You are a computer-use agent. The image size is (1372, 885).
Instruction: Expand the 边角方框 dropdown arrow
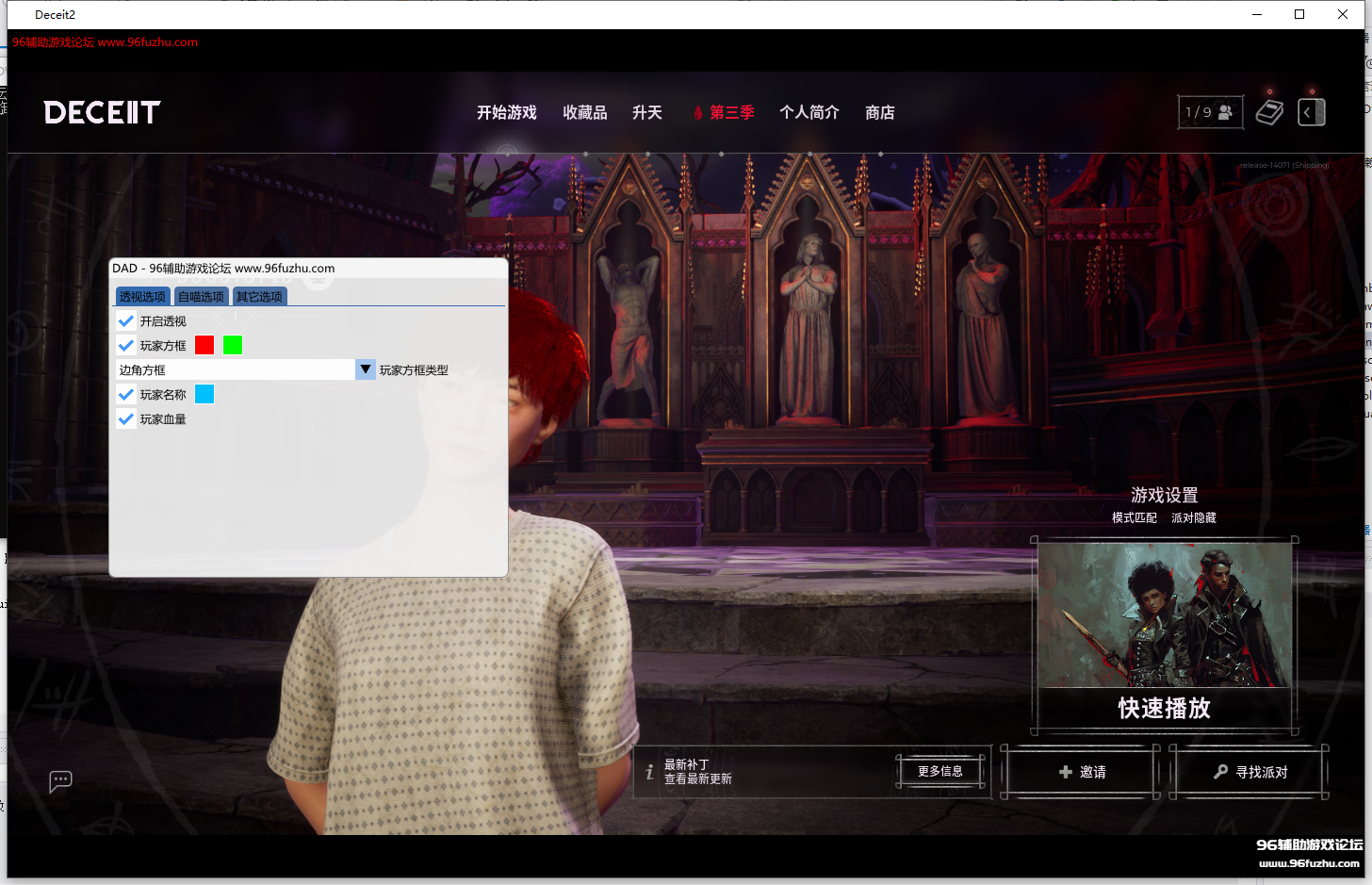pyautogui.click(x=366, y=369)
